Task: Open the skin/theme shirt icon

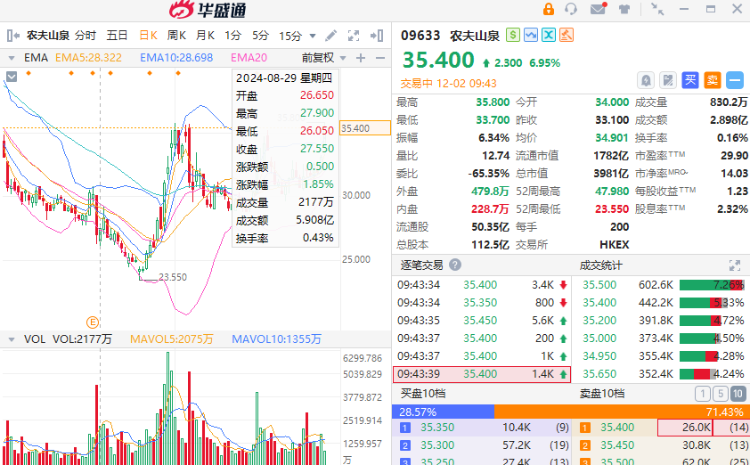Action: pyautogui.click(x=624, y=9)
